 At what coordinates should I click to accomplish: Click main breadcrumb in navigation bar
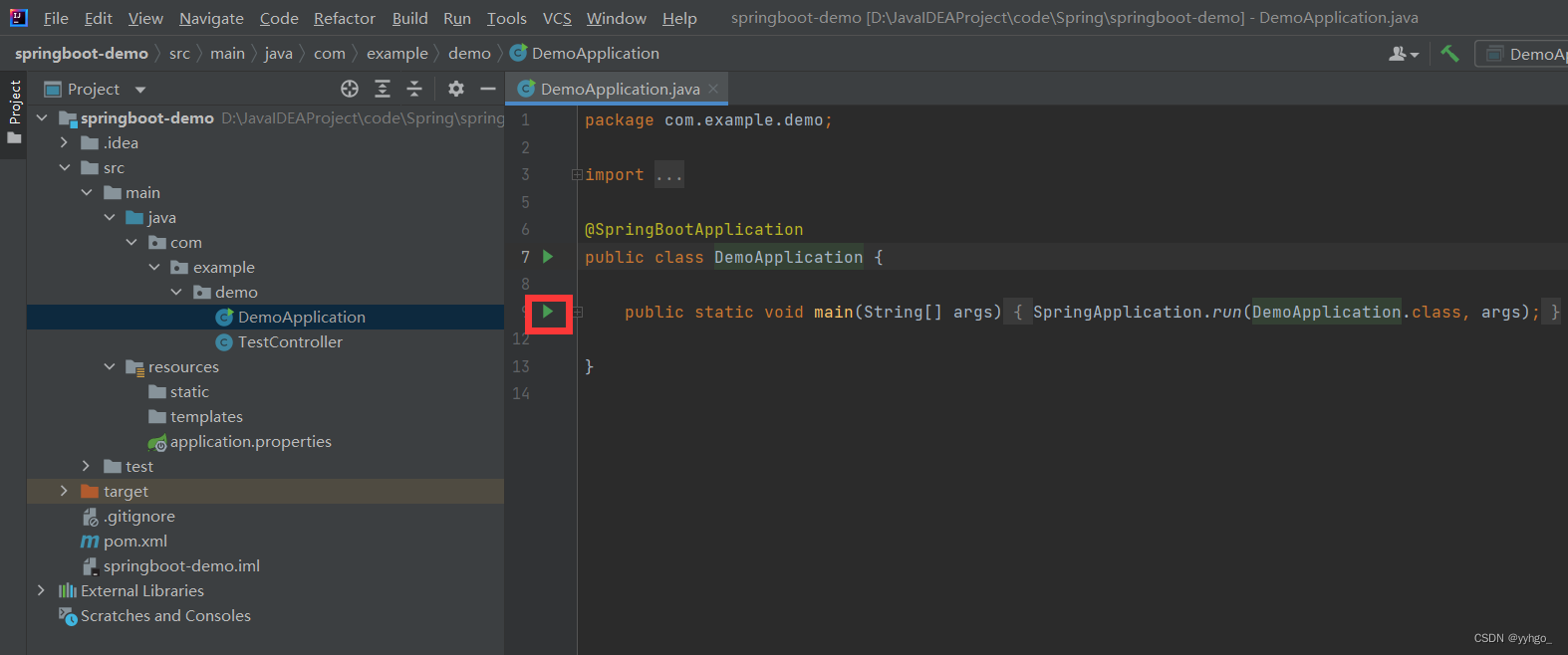pos(227,54)
